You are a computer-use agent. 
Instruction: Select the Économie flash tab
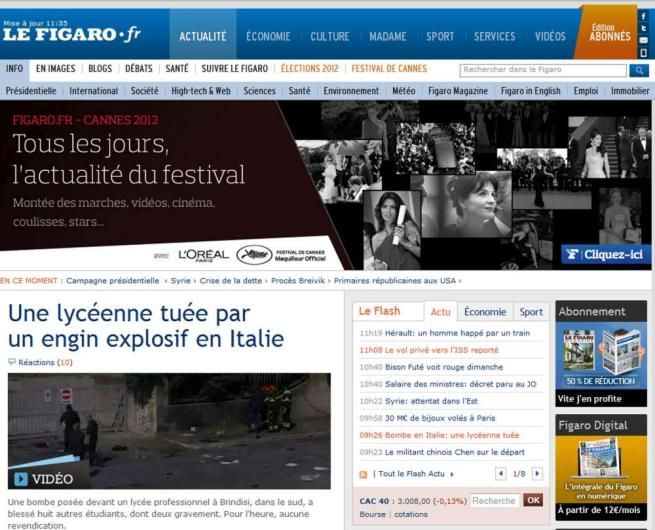coord(485,312)
